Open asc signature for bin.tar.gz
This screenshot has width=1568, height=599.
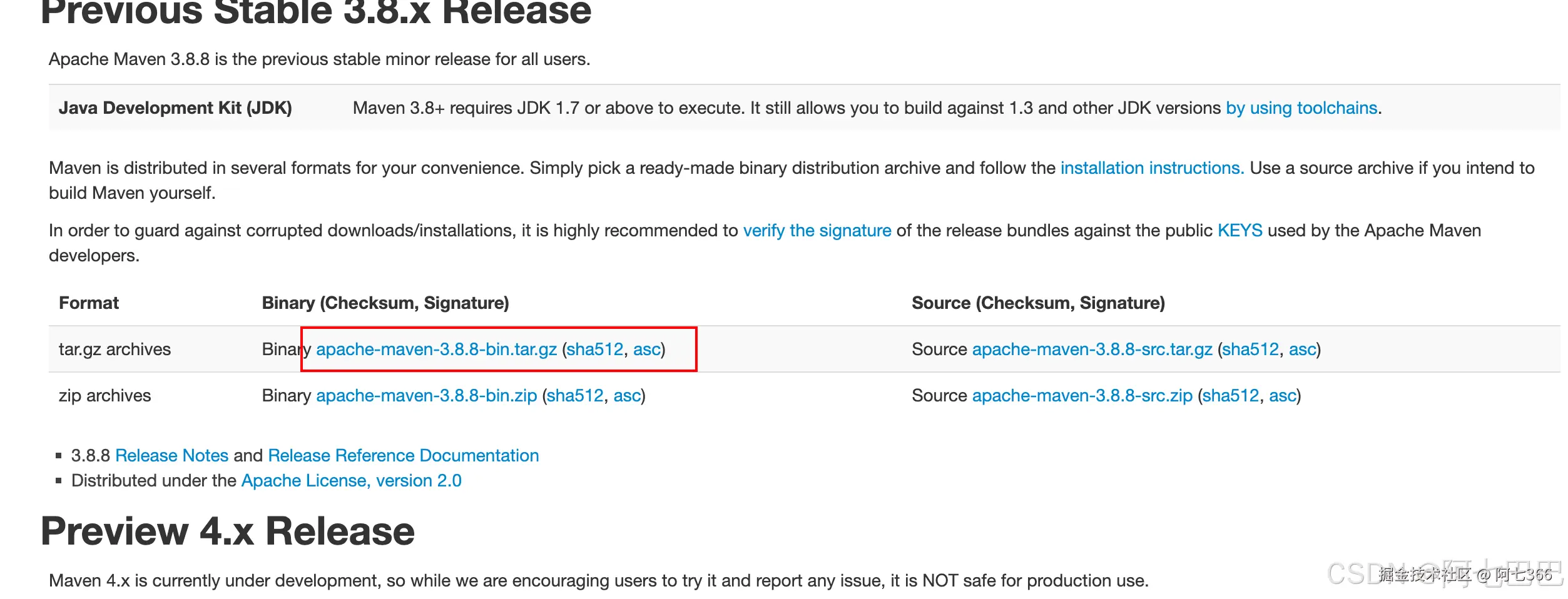(x=646, y=350)
